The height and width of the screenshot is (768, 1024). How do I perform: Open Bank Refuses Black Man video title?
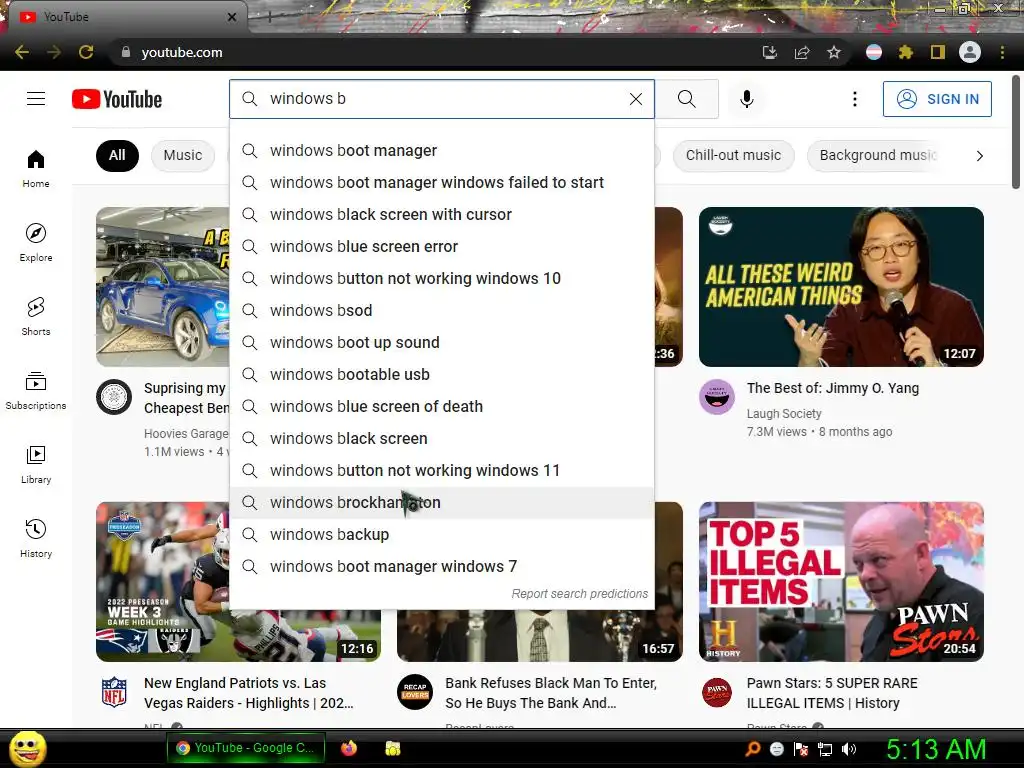(x=551, y=693)
